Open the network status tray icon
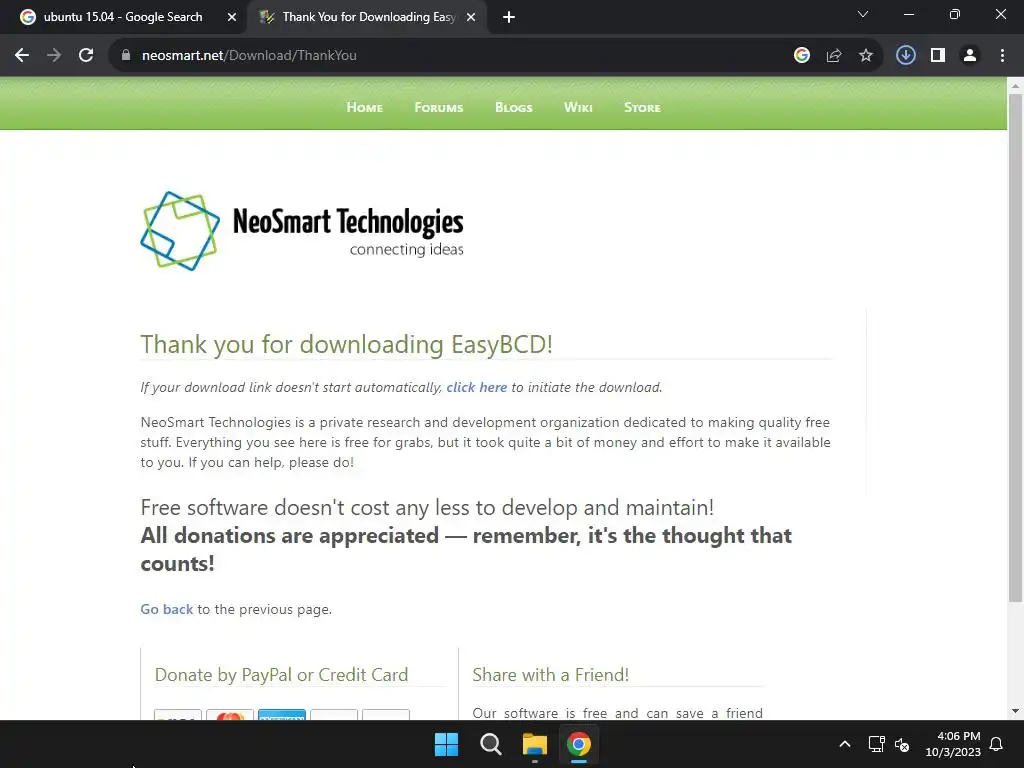 click(x=876, y=744)
